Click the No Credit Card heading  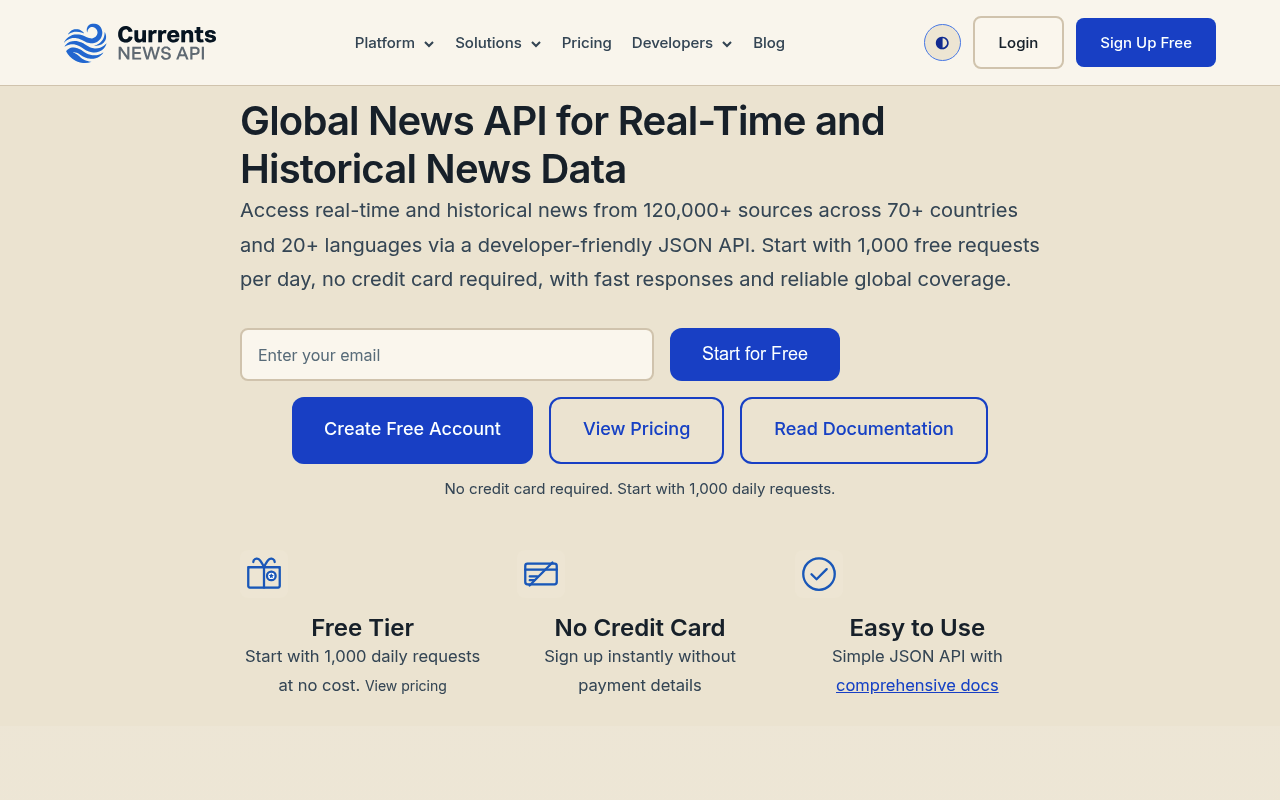[640, 628]
